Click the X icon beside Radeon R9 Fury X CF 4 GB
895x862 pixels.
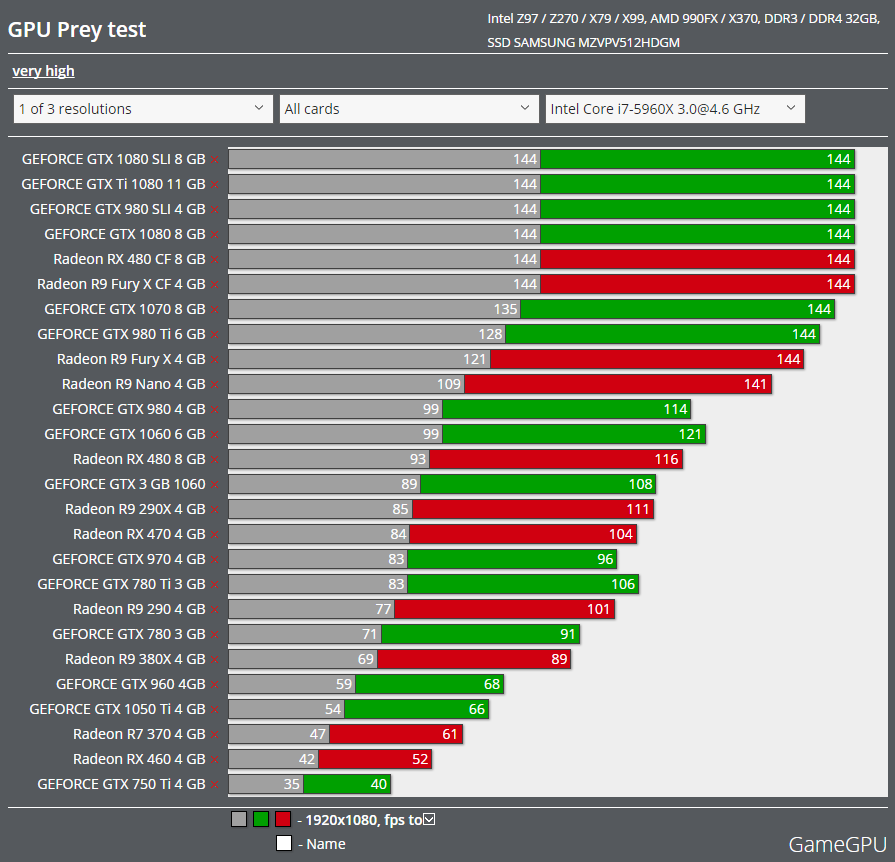click(x=215, y=285)
